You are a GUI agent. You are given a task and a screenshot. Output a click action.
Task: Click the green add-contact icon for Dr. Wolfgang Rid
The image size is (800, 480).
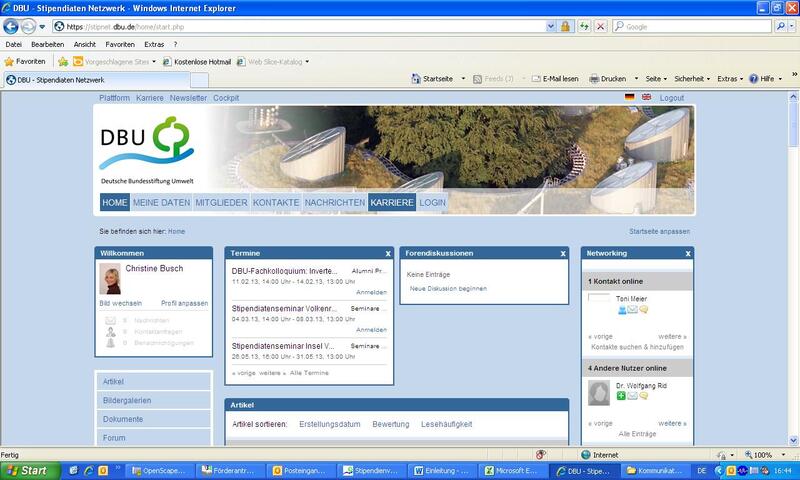(621, 396)
